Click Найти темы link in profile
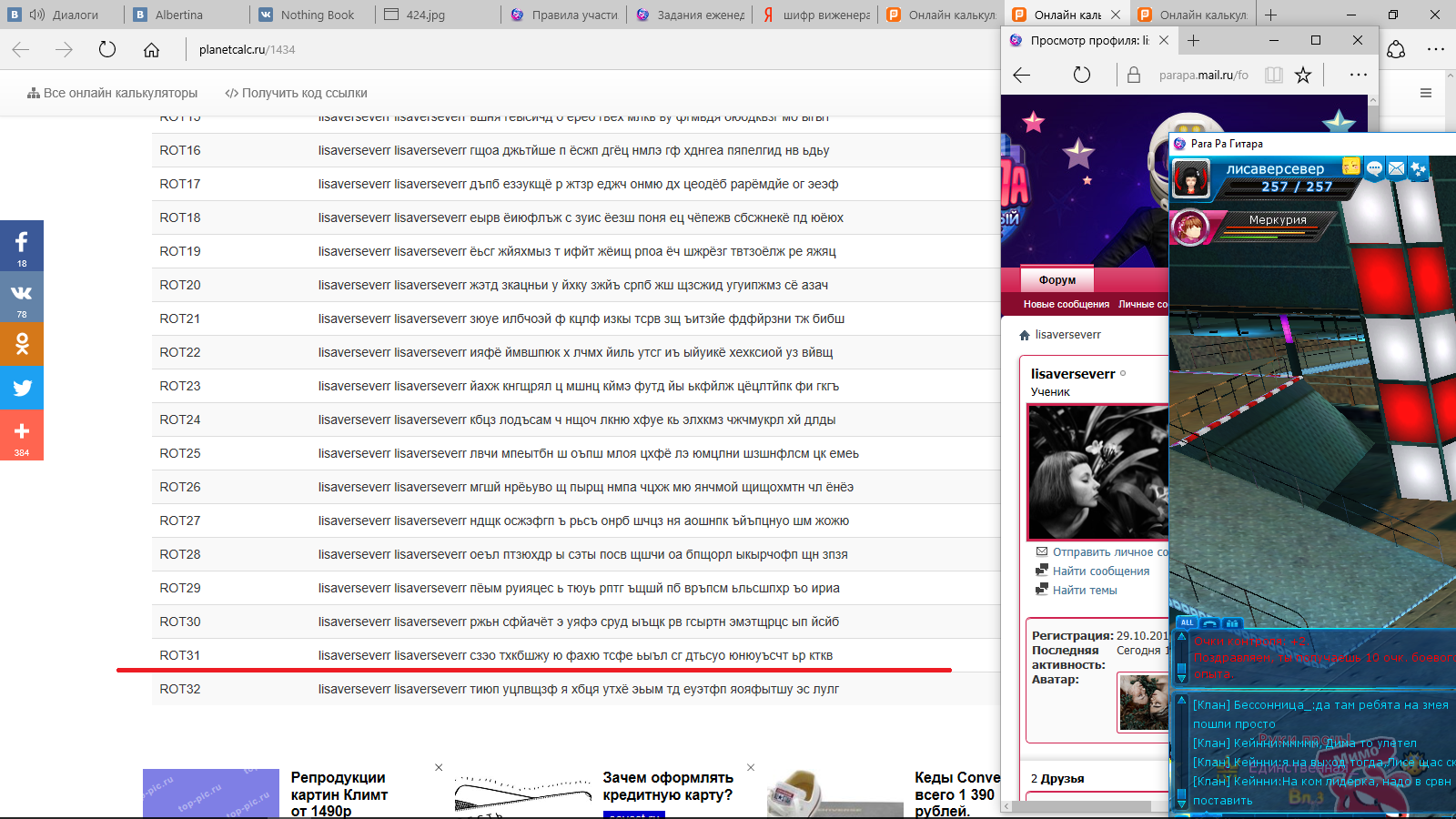Viewport: 1456px width, 819px height. pyautogui.click(x=1085, y=591)
